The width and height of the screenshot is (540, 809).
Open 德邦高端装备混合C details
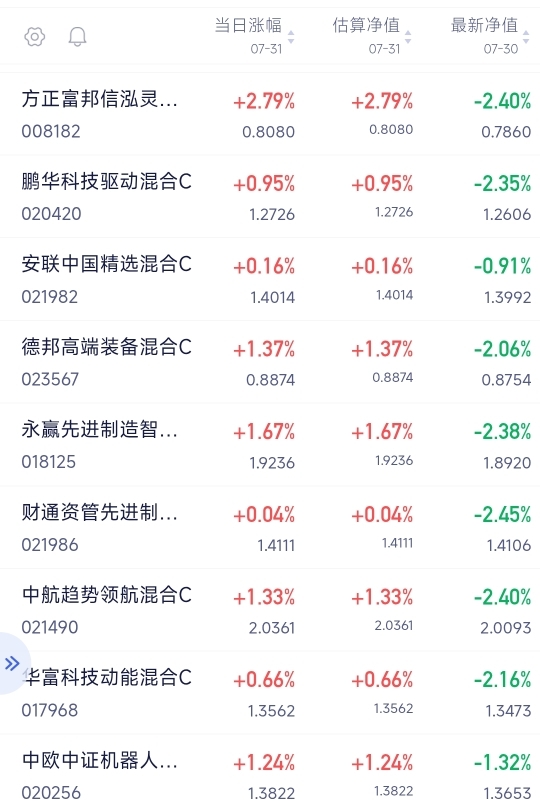pyautogui.click(x=270, y=362)
